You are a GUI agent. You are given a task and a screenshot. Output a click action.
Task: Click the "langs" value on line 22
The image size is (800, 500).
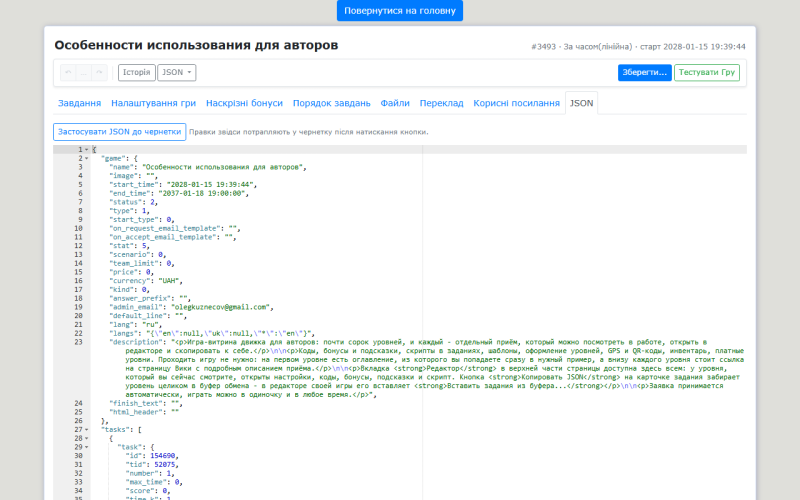231,333
